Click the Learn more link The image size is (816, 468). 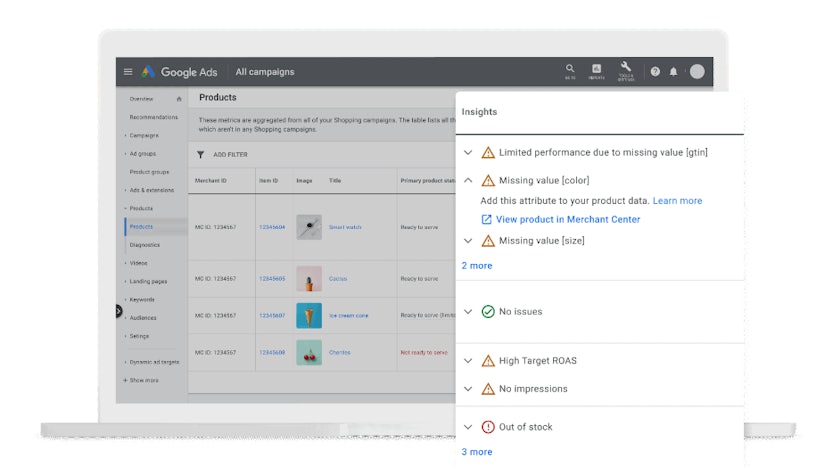click(x=677, y=201)
